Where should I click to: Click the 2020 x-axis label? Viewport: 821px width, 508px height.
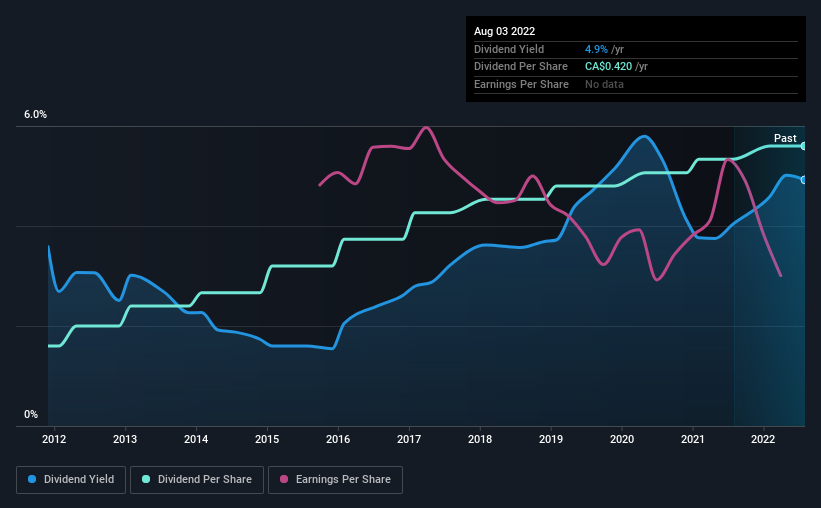(x=622, y=439)
